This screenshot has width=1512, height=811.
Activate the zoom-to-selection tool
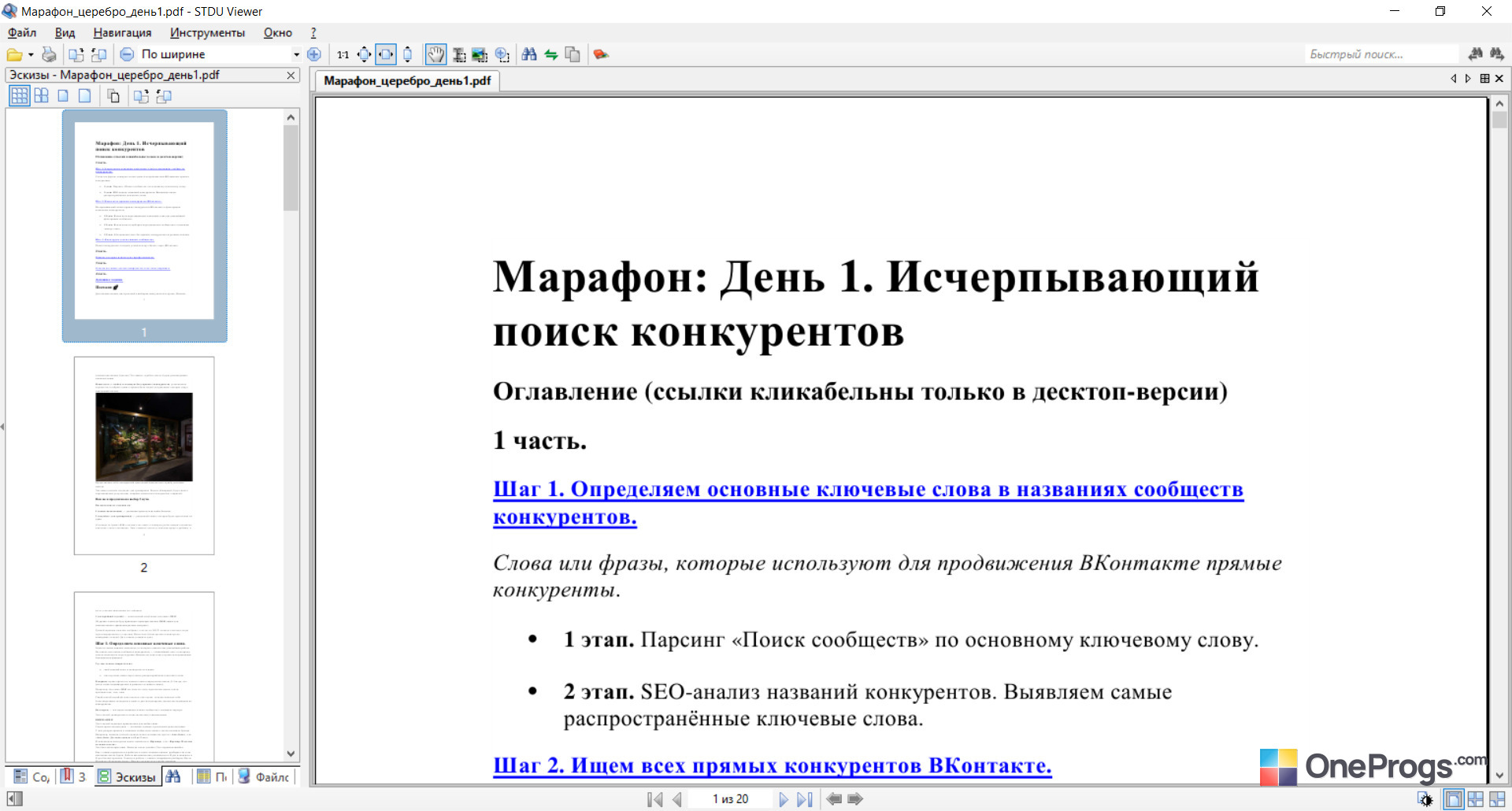click(x=502, y=54)
